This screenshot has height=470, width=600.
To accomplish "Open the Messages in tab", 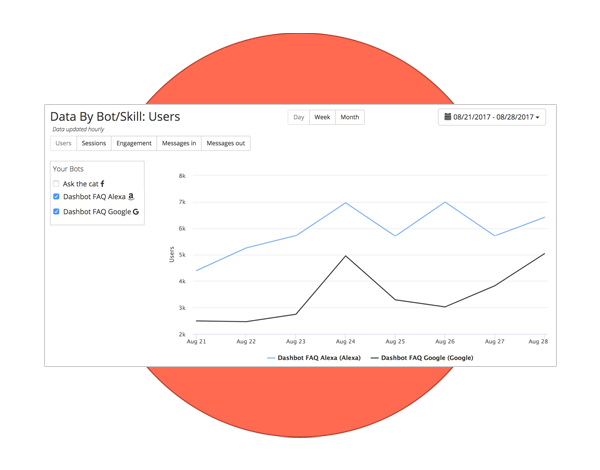I will 179,143.
